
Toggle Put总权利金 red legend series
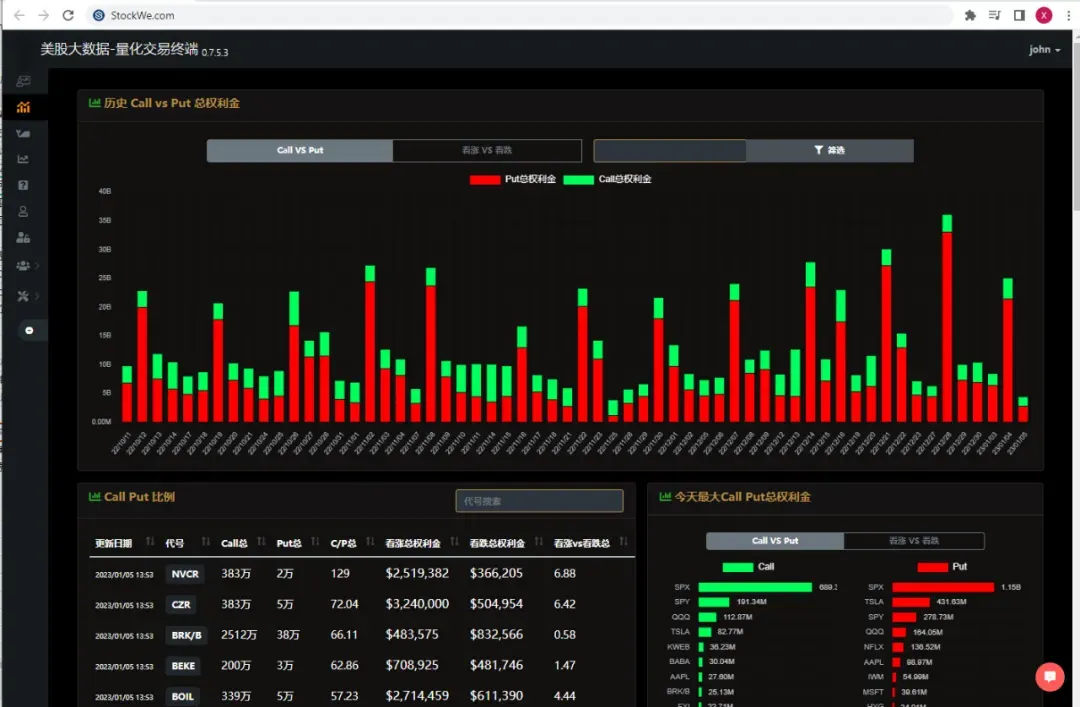(x=512, y=179)
